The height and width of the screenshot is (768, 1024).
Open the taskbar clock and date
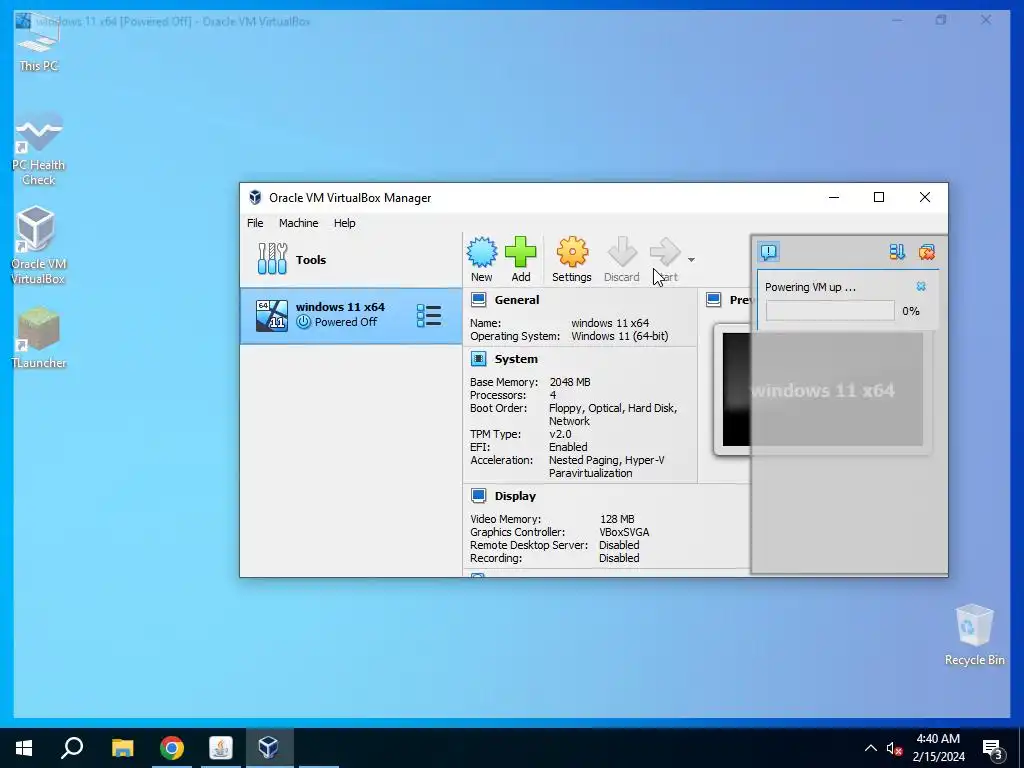(x=938, y=748)
